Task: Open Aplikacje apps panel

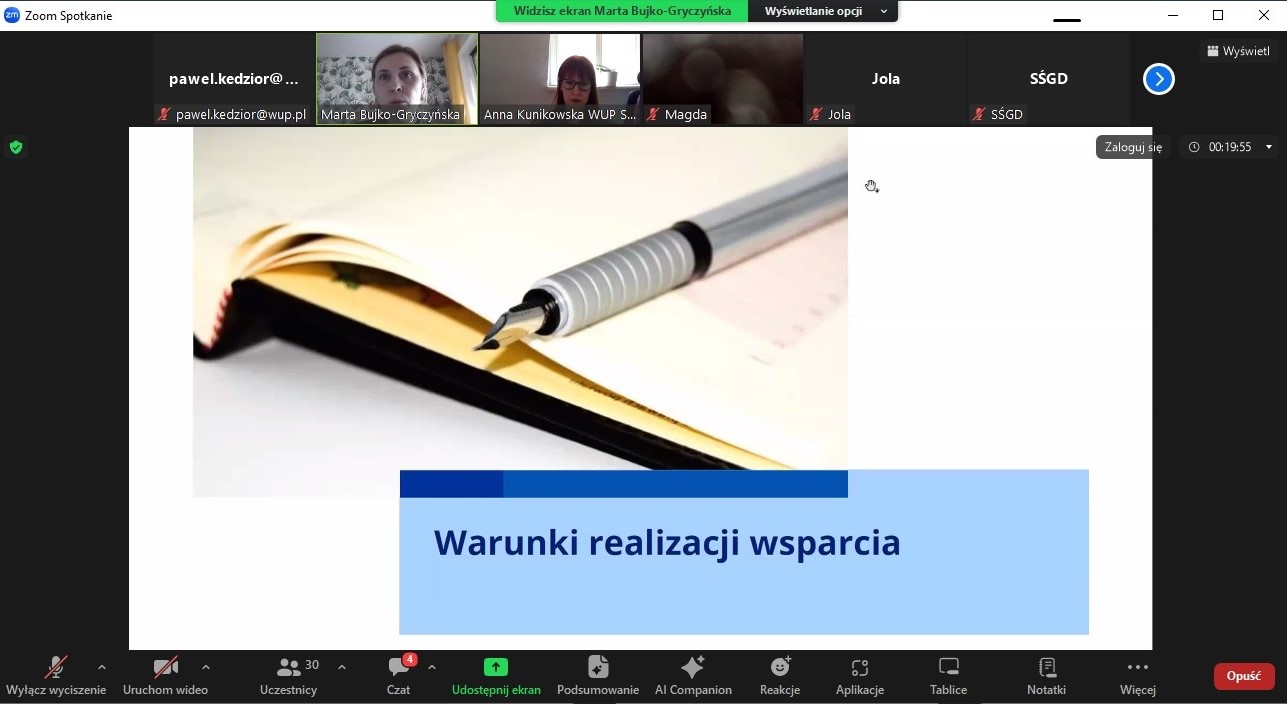Action: click(x=860, y=677)
